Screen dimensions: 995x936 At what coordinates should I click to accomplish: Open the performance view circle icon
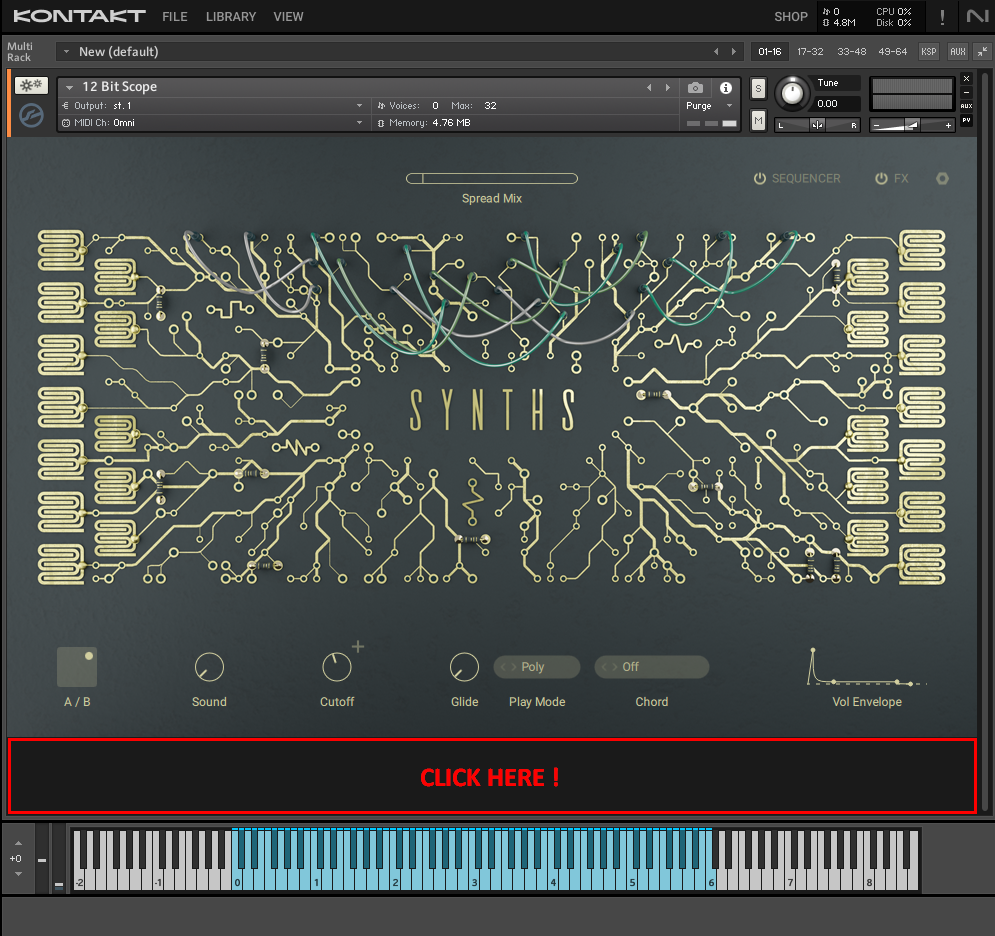pos(31,115)
